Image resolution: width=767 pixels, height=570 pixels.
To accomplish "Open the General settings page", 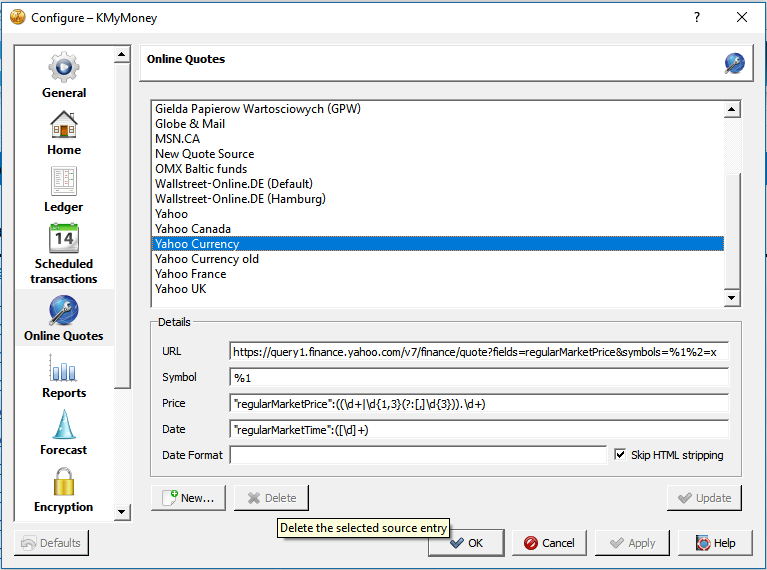I will [64, 75].
